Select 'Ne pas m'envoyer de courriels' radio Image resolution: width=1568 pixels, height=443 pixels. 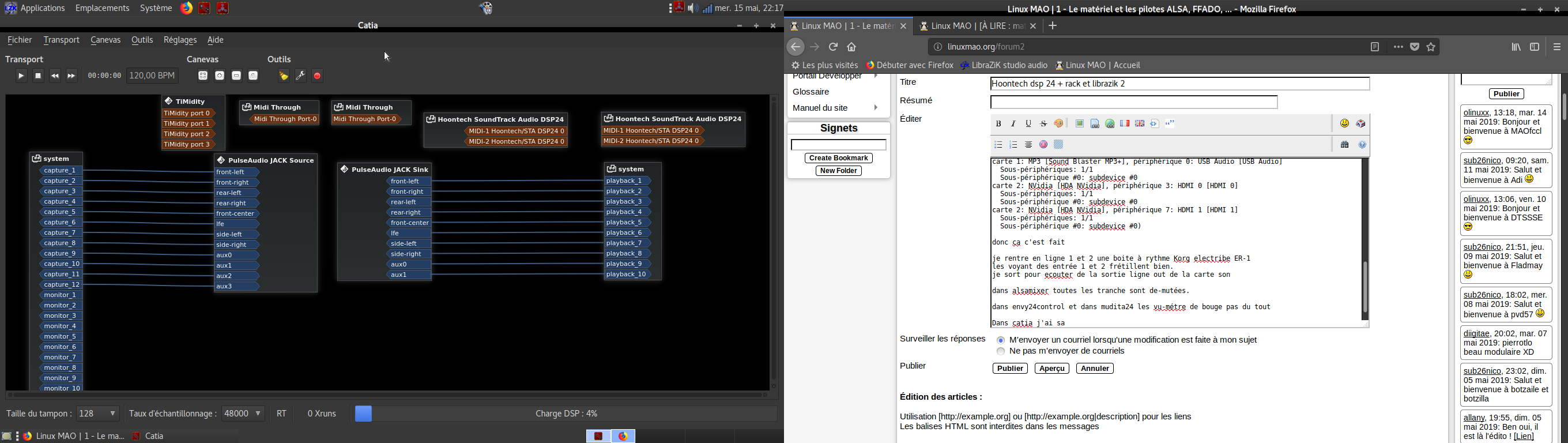pyautogui.click(x=1001, y=352)
